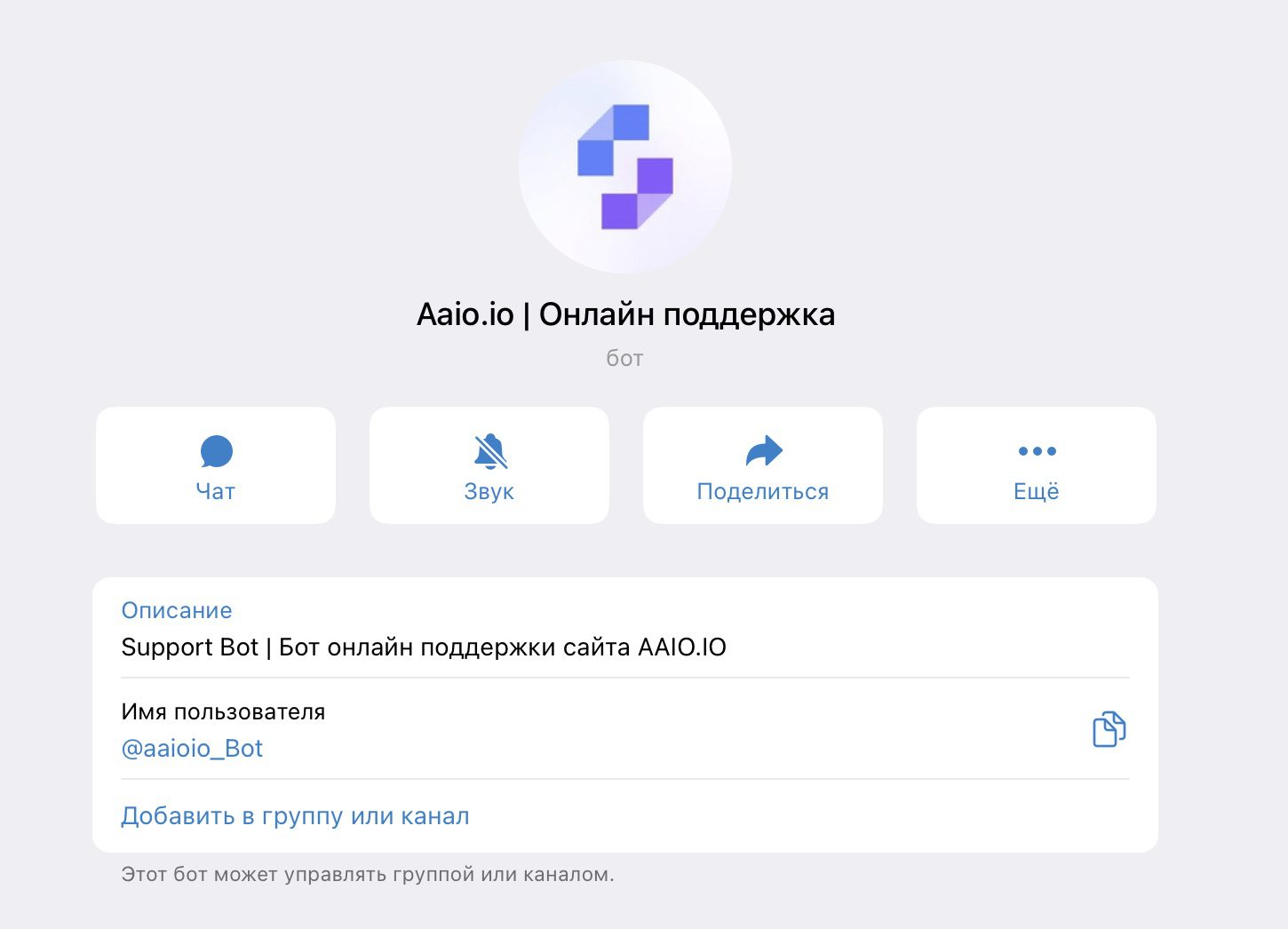Select the Support Bot description text
Screen dimensions: 1288x929
point(424,647)
